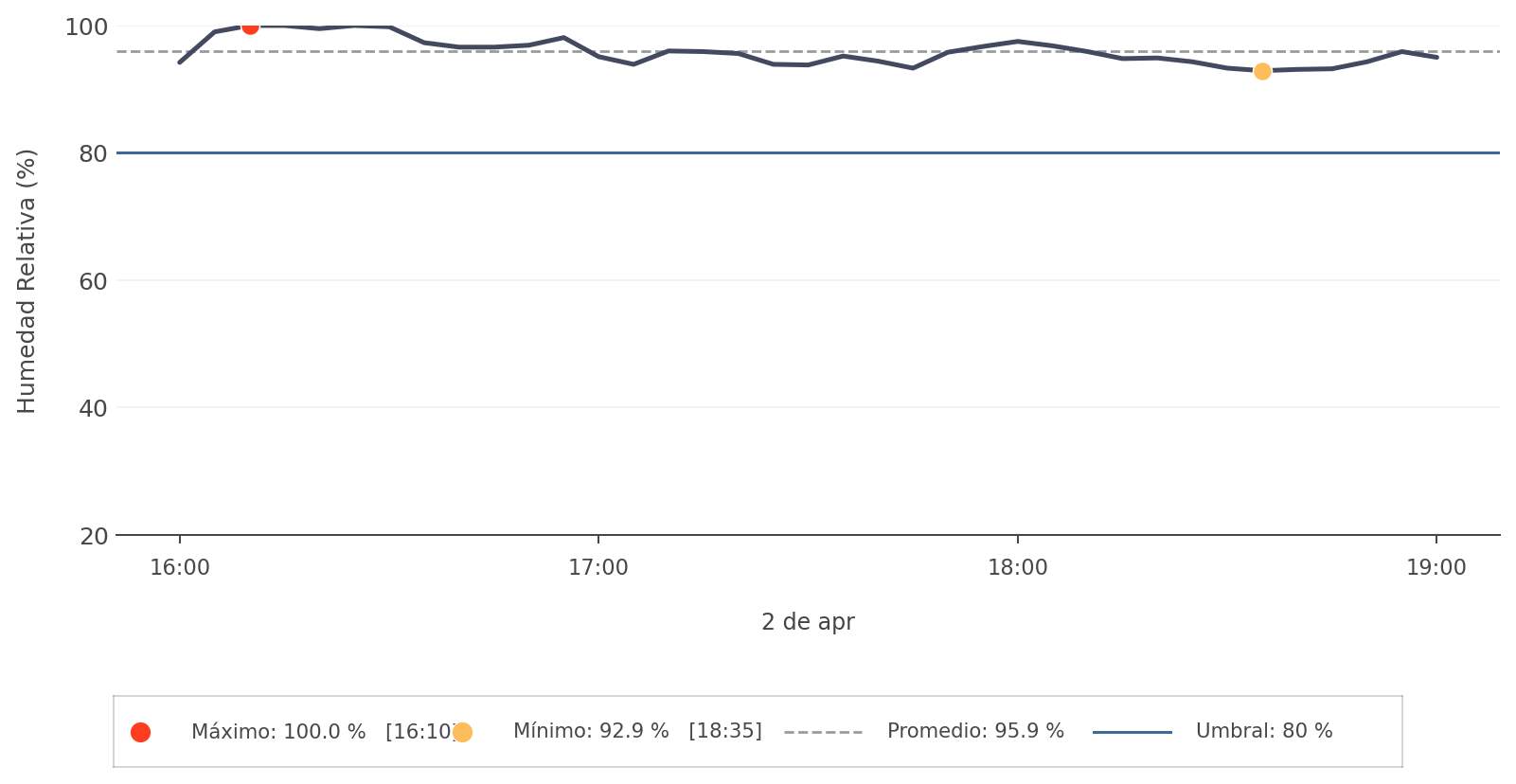
Task: Click the 18:00 tick label on the time axis
Action: coord(1018,568)
